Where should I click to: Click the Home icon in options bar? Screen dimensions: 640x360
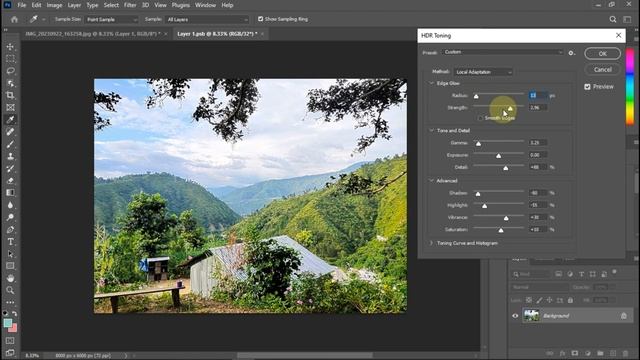[14, 19]
